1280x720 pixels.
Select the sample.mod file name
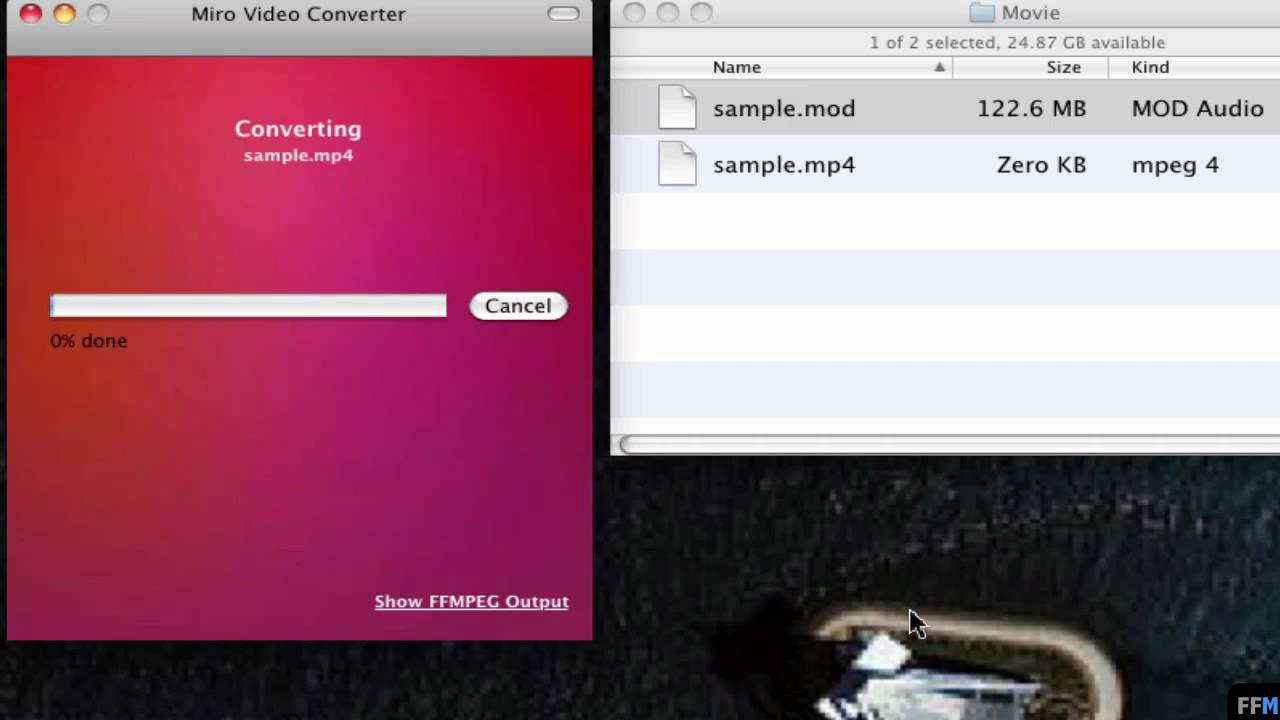tap(784, 108)
